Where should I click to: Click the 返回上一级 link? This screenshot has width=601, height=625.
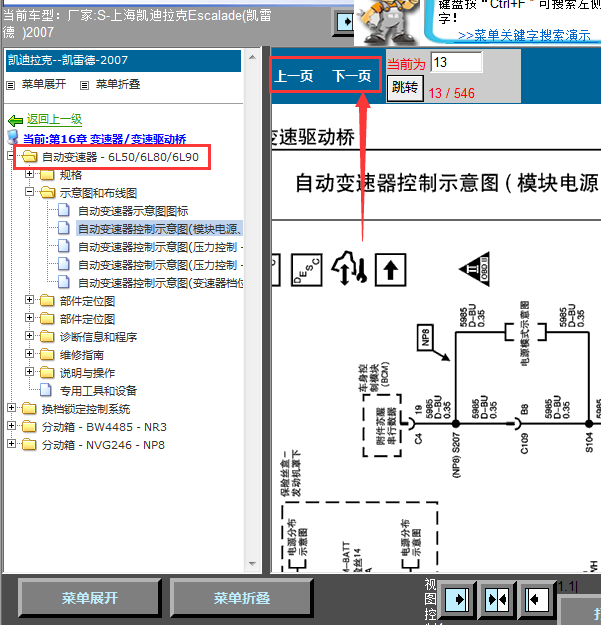tap(54, 119)
